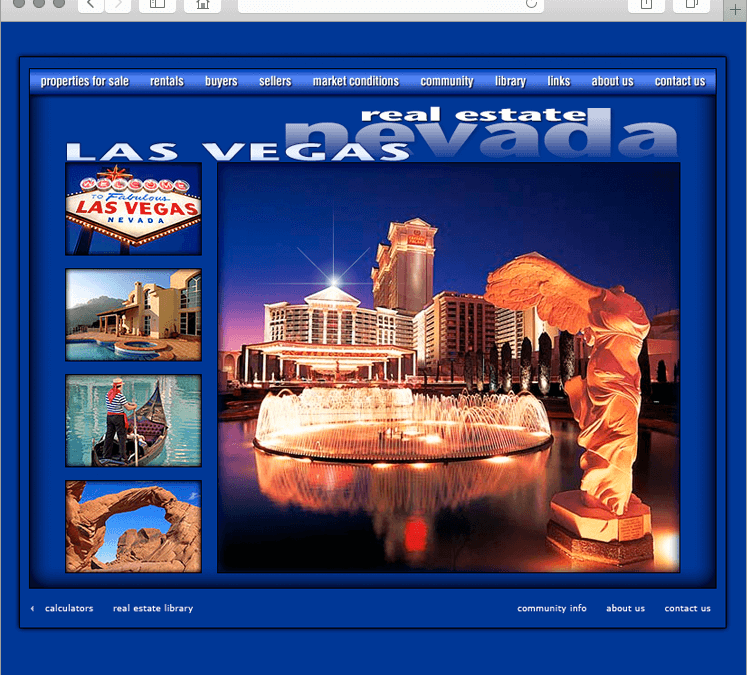
Task: Go forward with the browser forward arrow
Action: coord(118,5)
